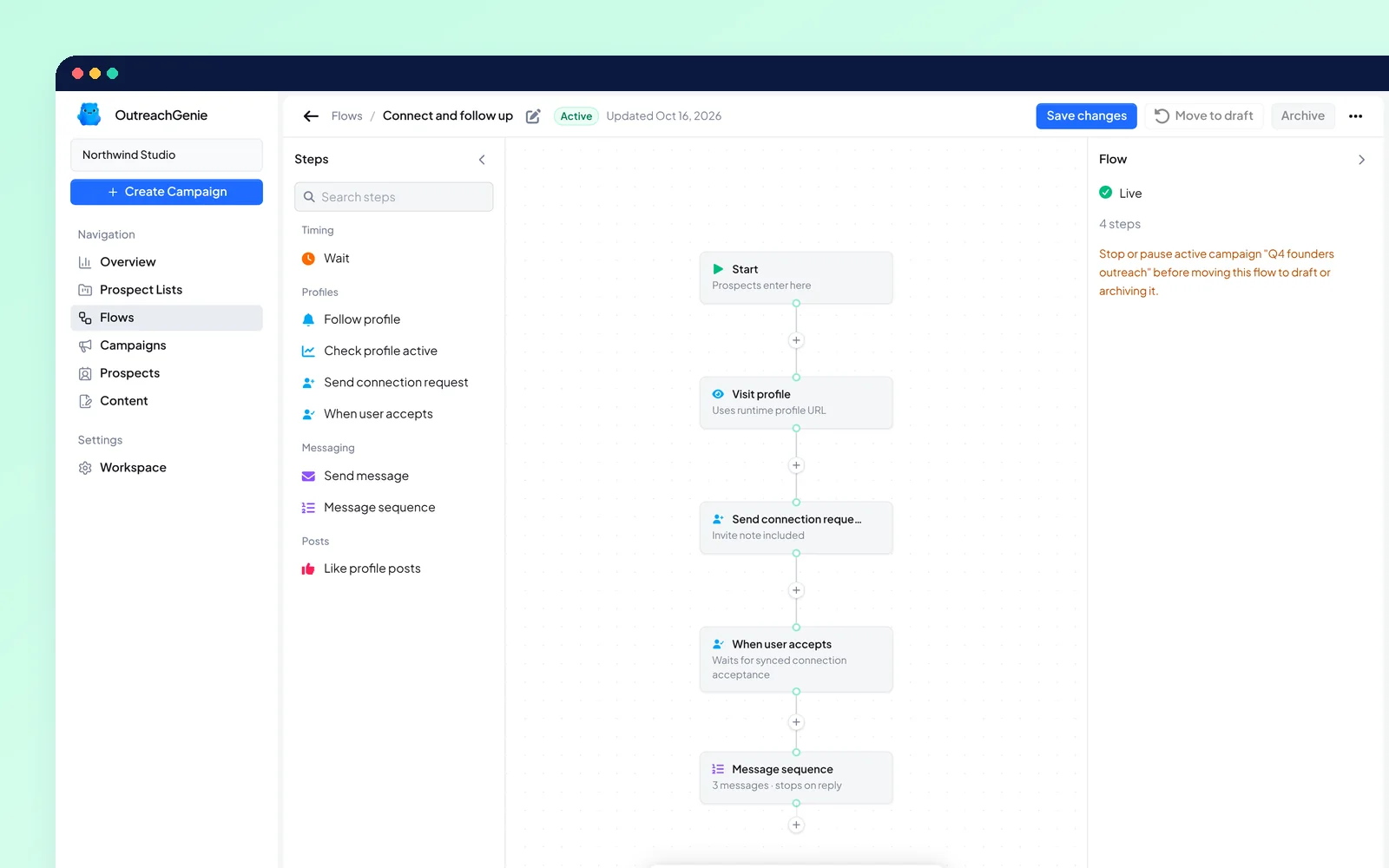Click the Live status indicator in Flow panel
This screenshot has height=868, width=1389.
click(1120, 193)
